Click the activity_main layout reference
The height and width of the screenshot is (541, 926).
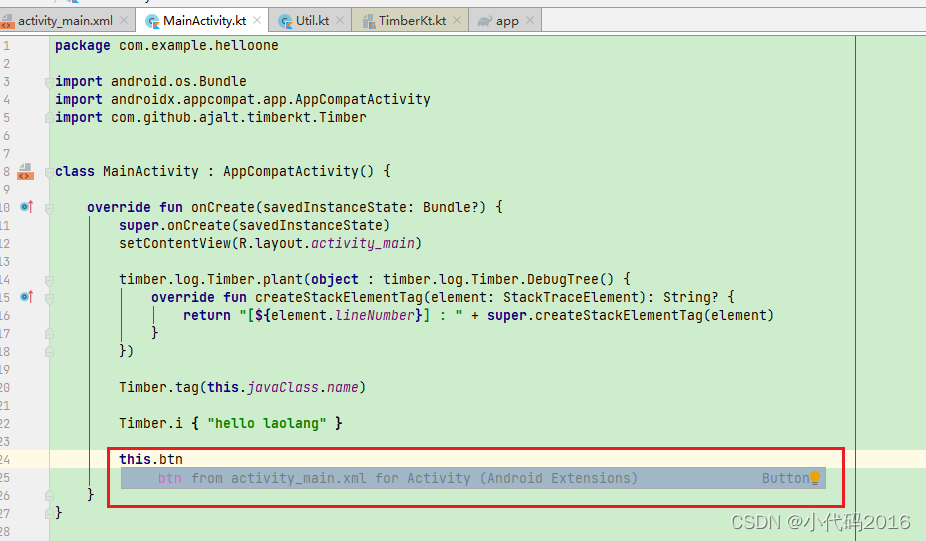363,243
